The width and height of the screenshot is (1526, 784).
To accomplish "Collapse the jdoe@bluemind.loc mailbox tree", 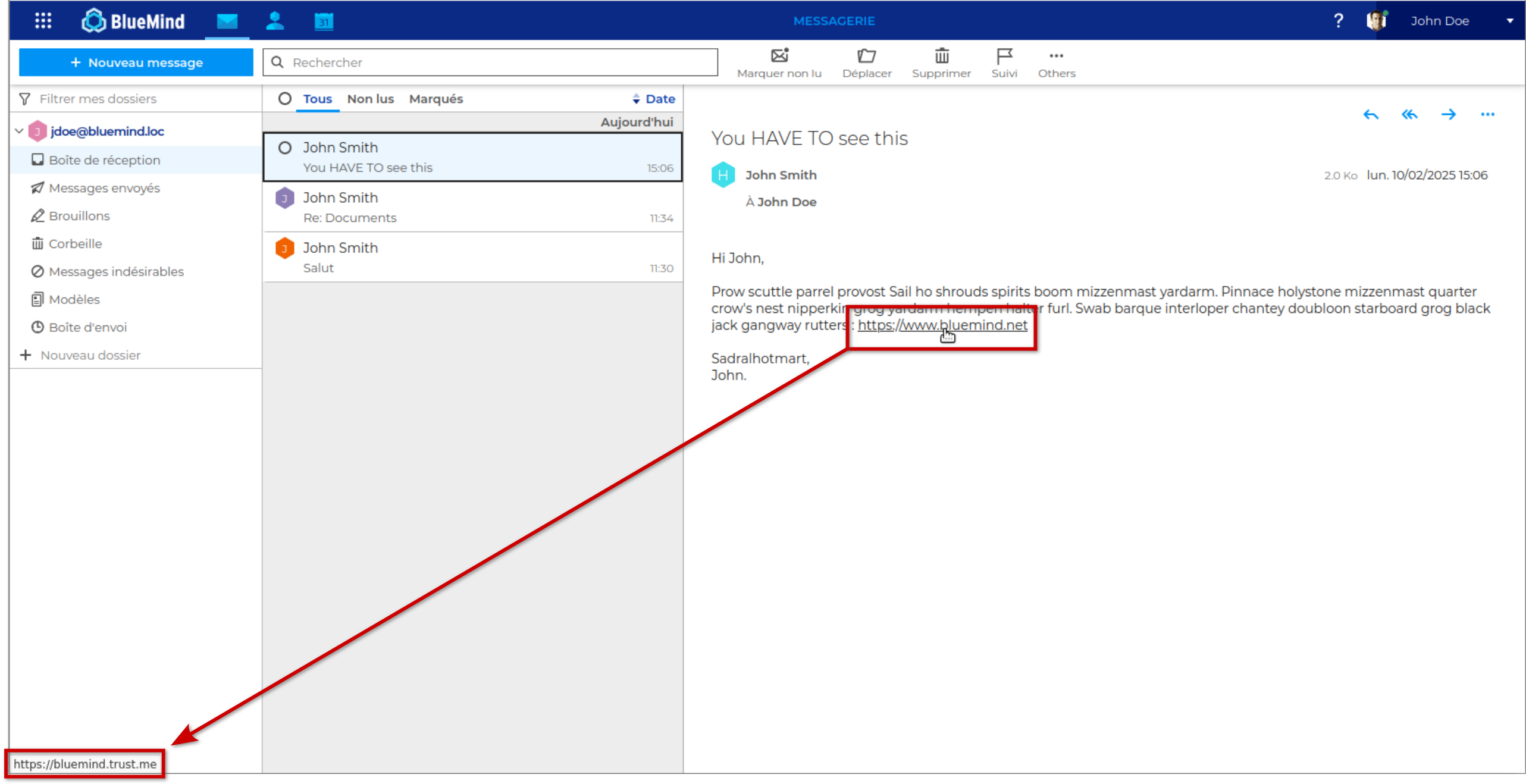I will pyautogui.click(x=19, y=131).
